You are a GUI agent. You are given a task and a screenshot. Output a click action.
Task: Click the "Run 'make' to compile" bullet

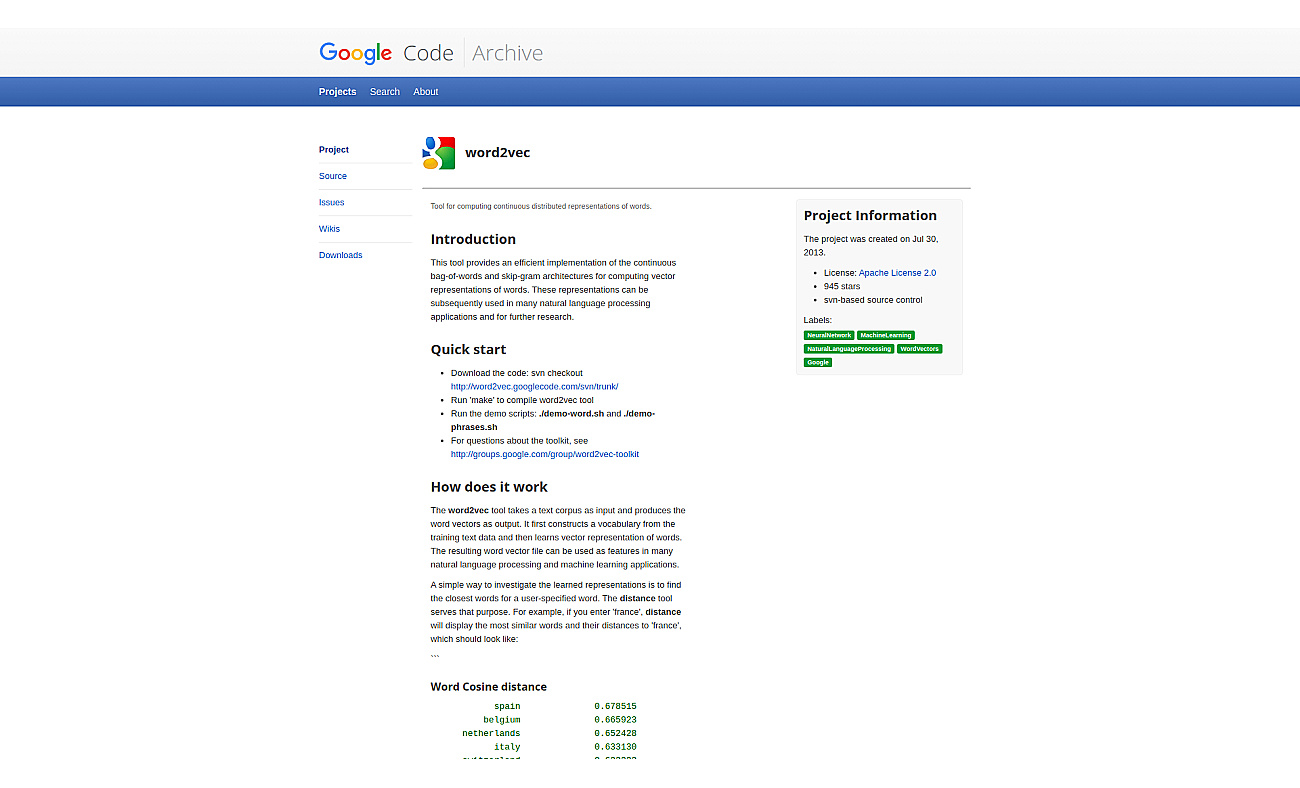[522, 400]
